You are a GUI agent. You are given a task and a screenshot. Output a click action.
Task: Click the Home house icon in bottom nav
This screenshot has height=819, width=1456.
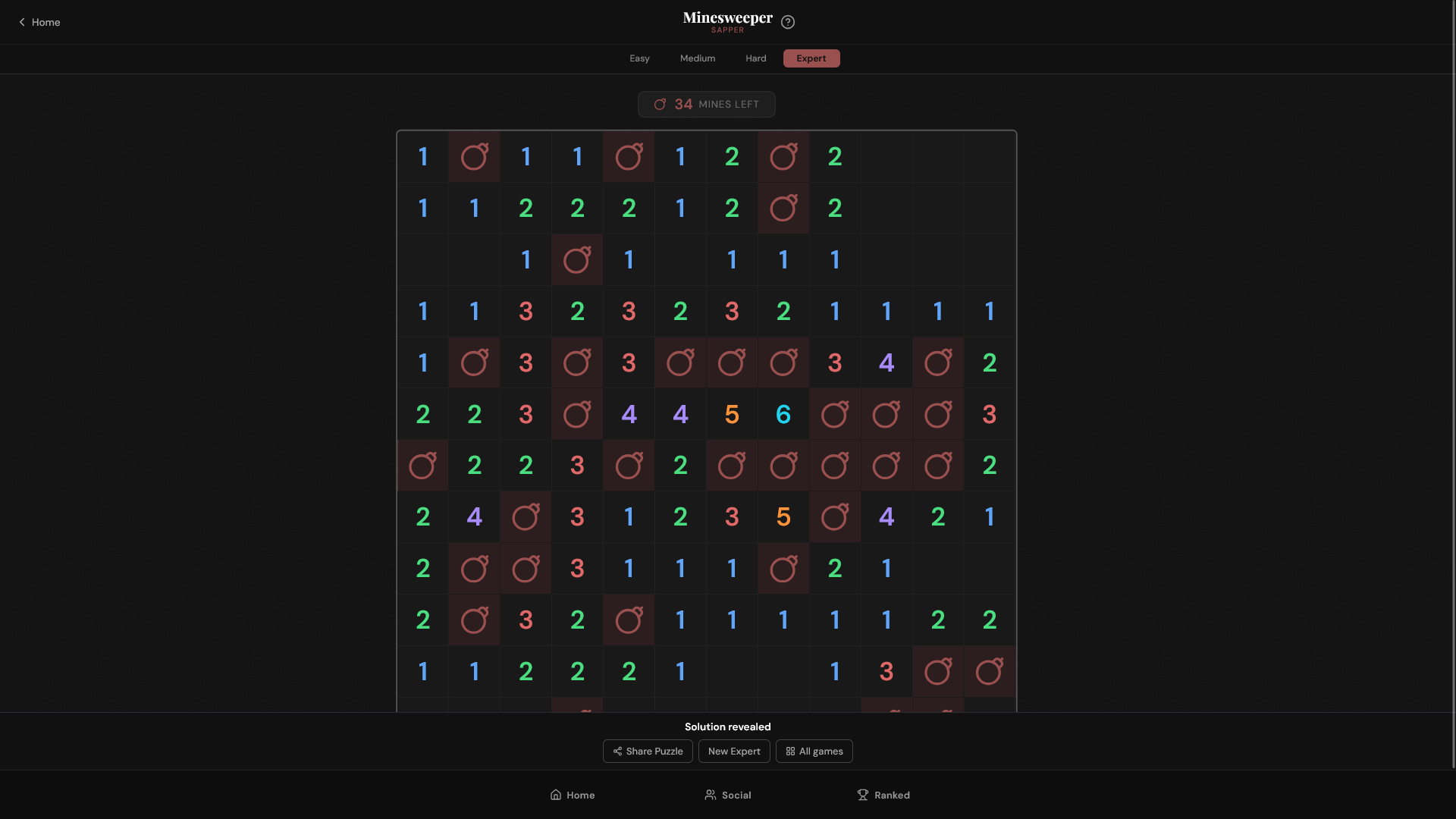click(x=556, y=794)
